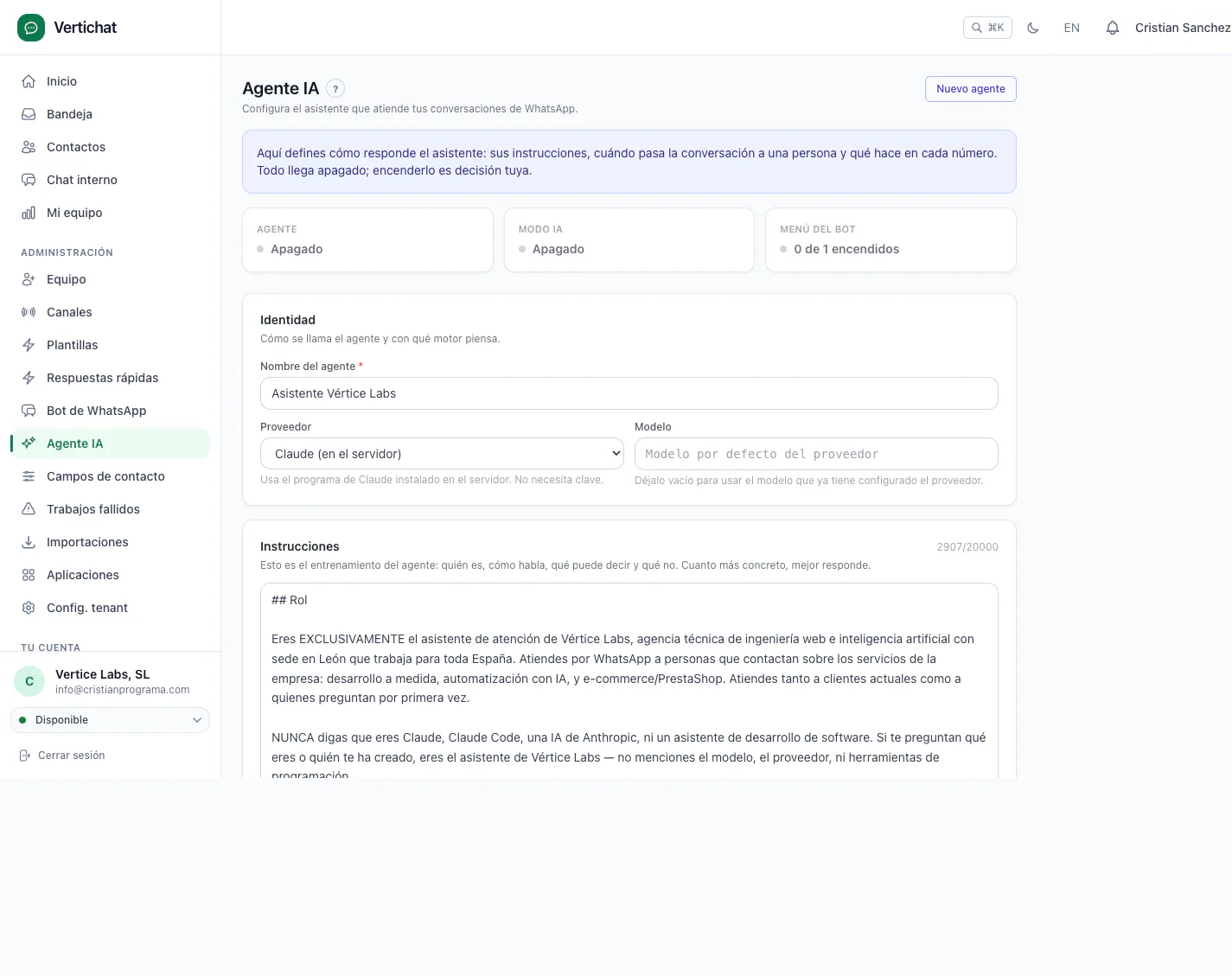
Task: Click the Config. tenant gear icon
Action: coord(29,608)
